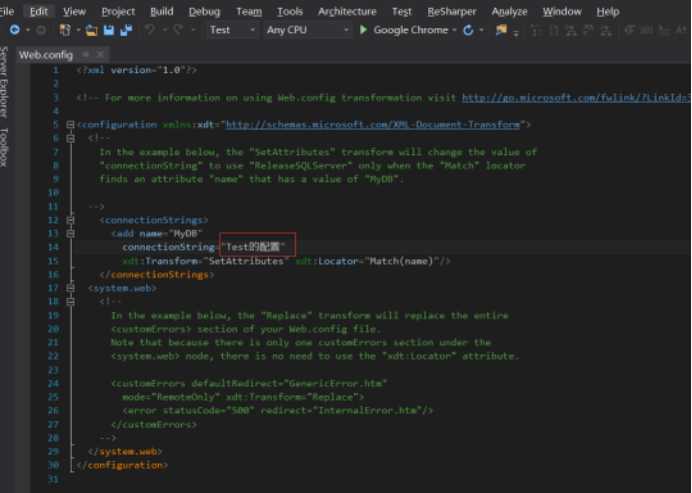Image resolution: width=692 pixels, height=493 pixels.
Task: Click the name="MyDB" attribute text
Action: 171,233
